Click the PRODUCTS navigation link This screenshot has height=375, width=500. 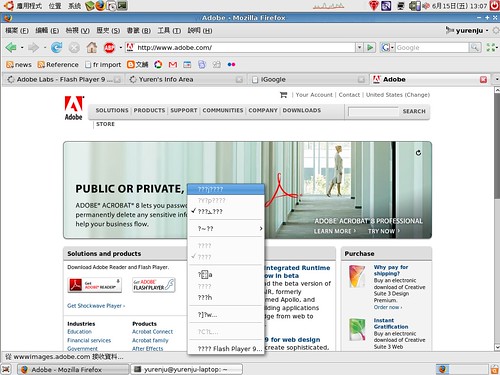click(x=149, y=110)
